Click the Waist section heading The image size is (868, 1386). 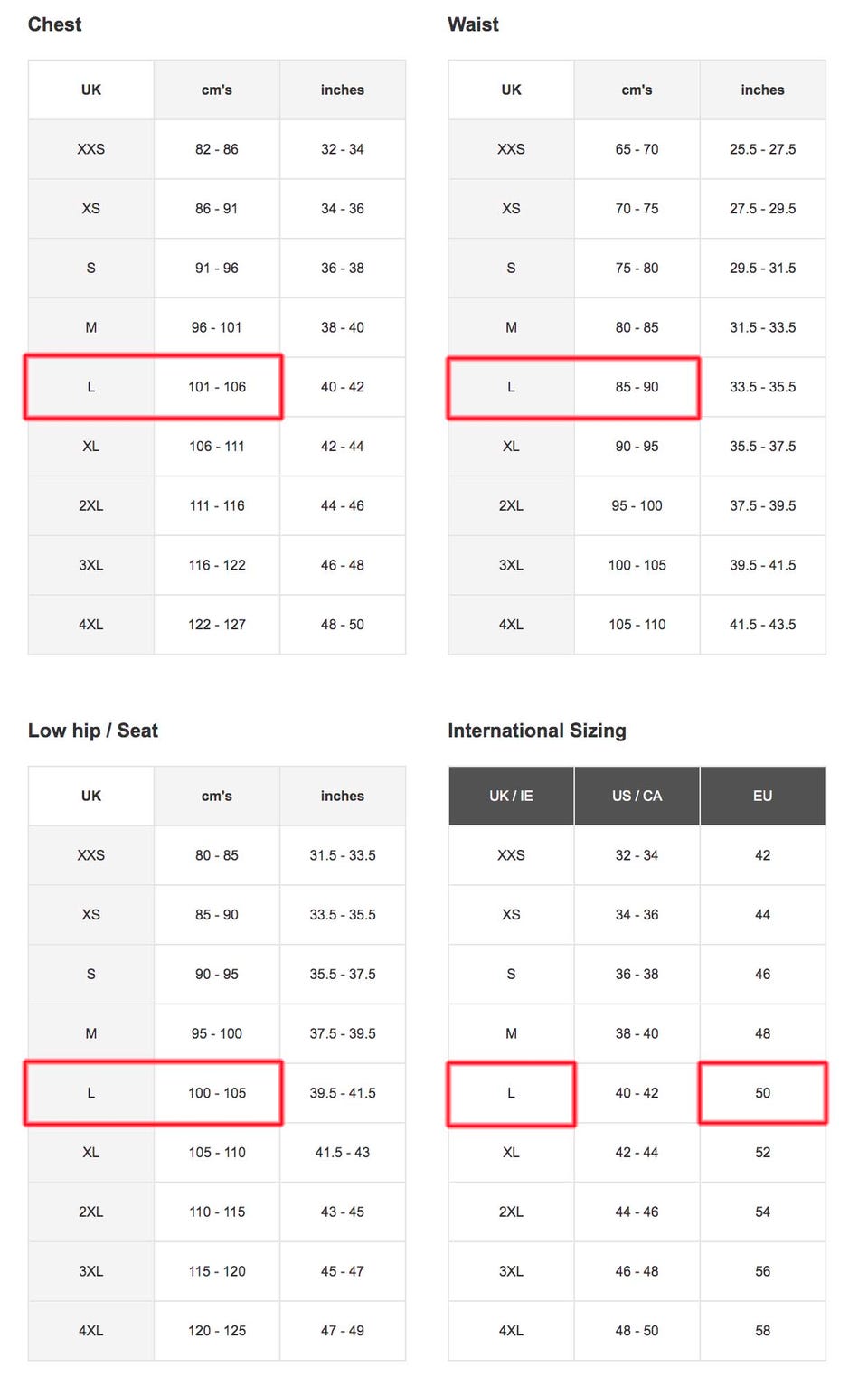click(473, 24)
